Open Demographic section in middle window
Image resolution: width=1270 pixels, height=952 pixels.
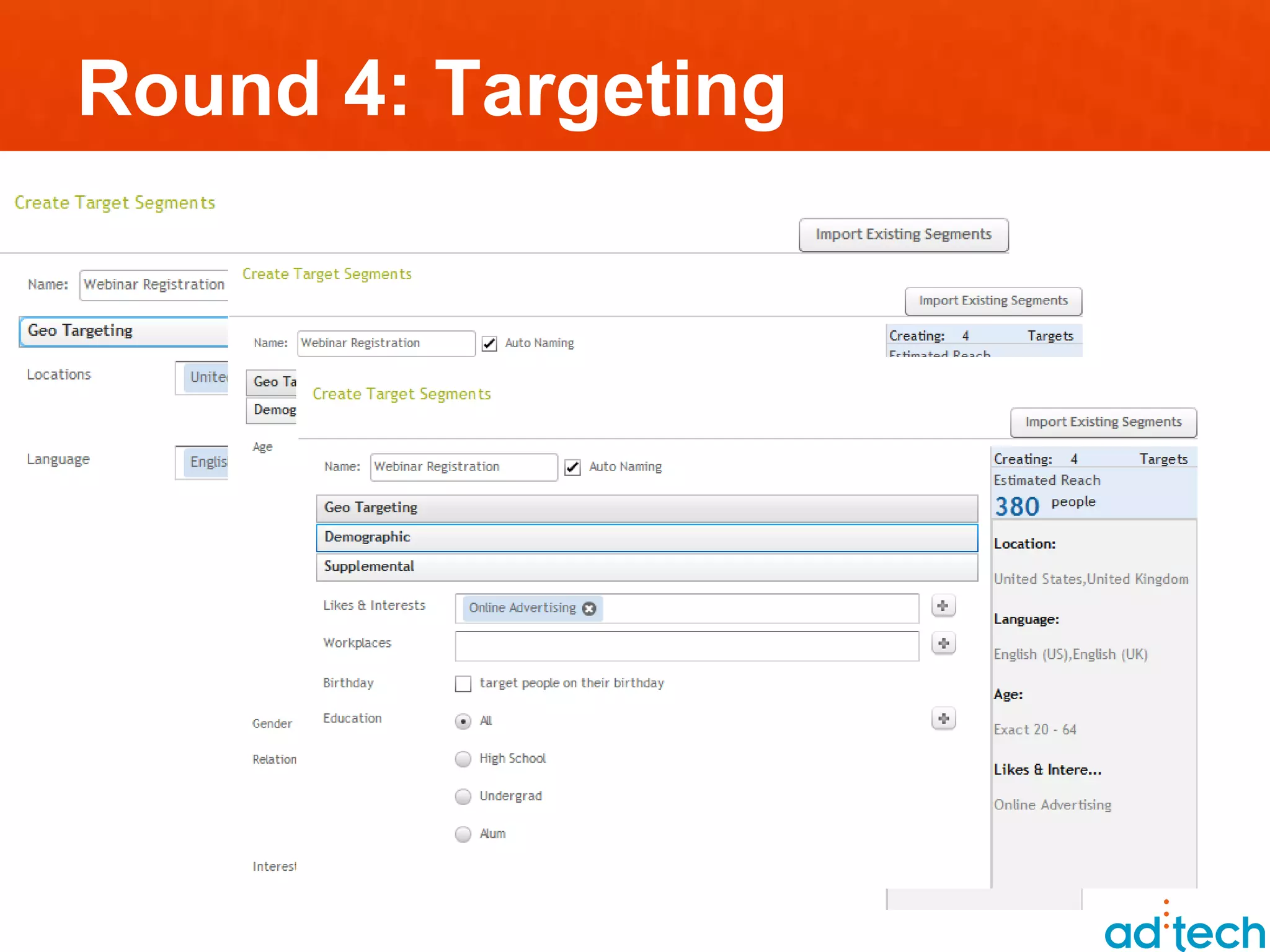point(272,410)
